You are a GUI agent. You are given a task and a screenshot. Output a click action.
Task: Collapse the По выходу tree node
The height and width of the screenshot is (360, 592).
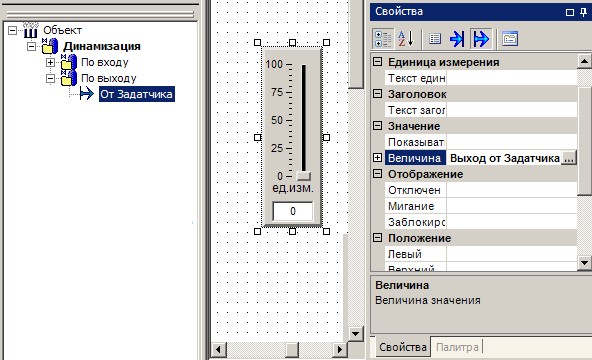point(50,78)
